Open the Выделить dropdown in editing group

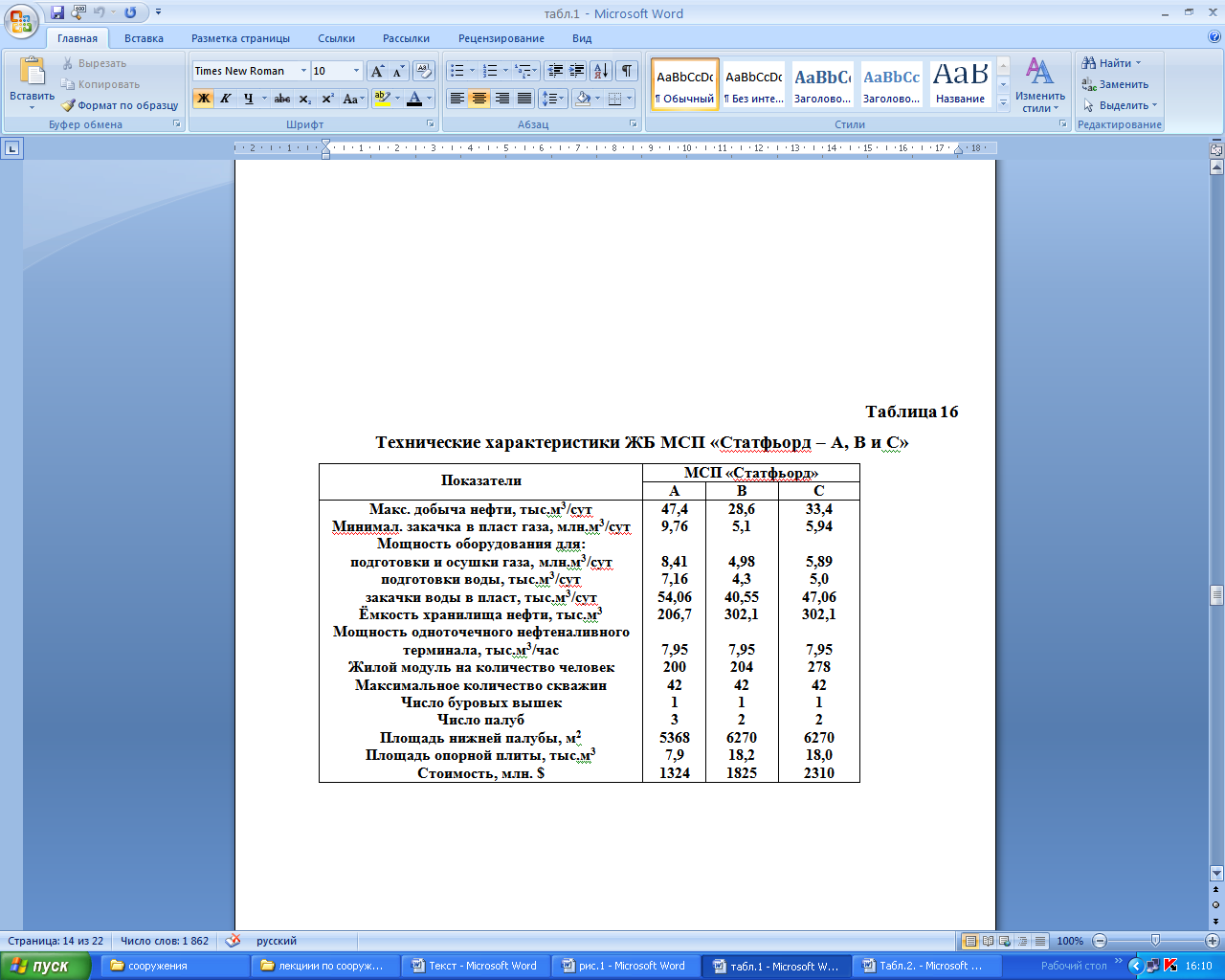point(1122,105)
